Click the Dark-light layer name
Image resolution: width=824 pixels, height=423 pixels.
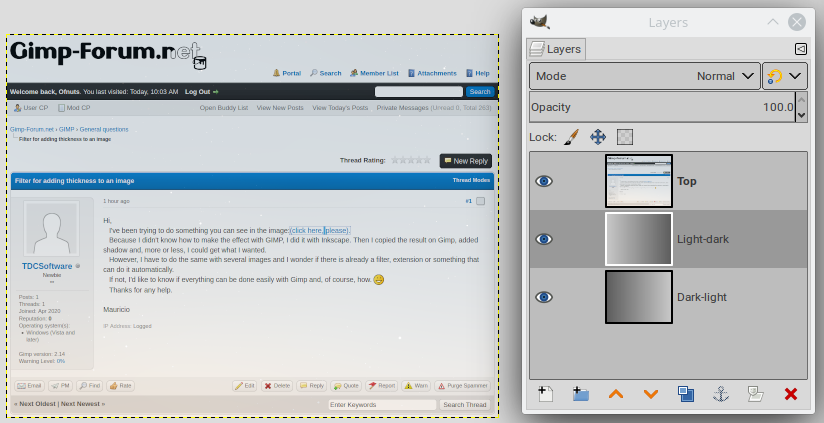(x=702, y=297)
